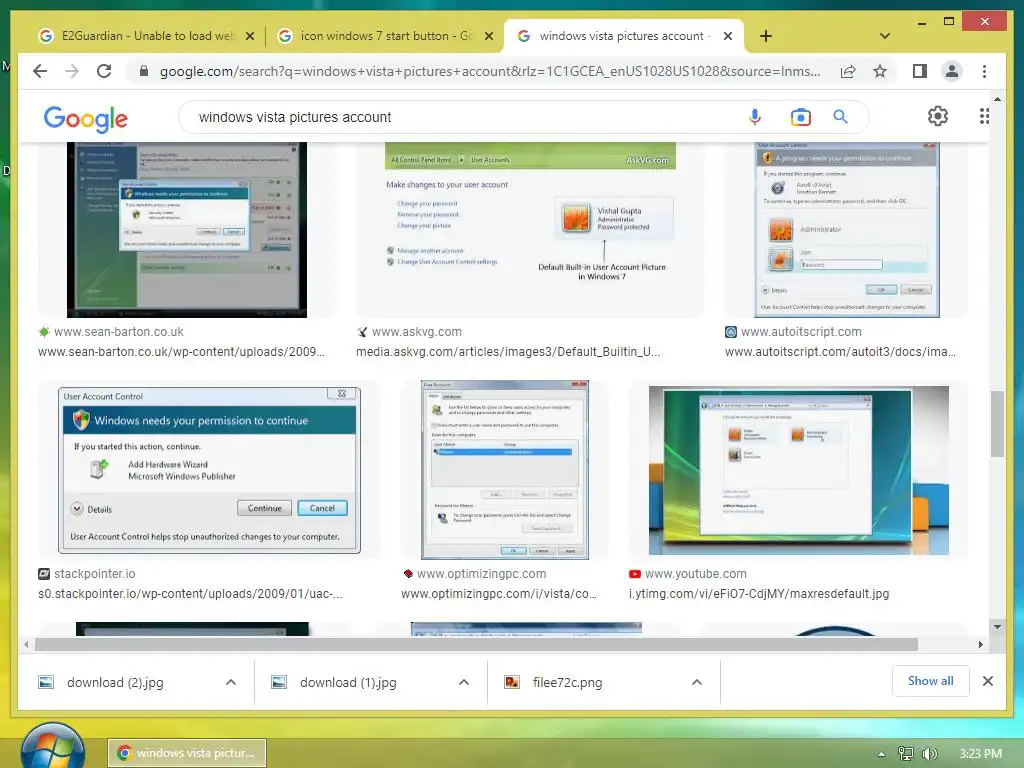The height and width of the screenshot is (768, 1024).
Task: Open the Chrome profile avatar
Action: 952,71
